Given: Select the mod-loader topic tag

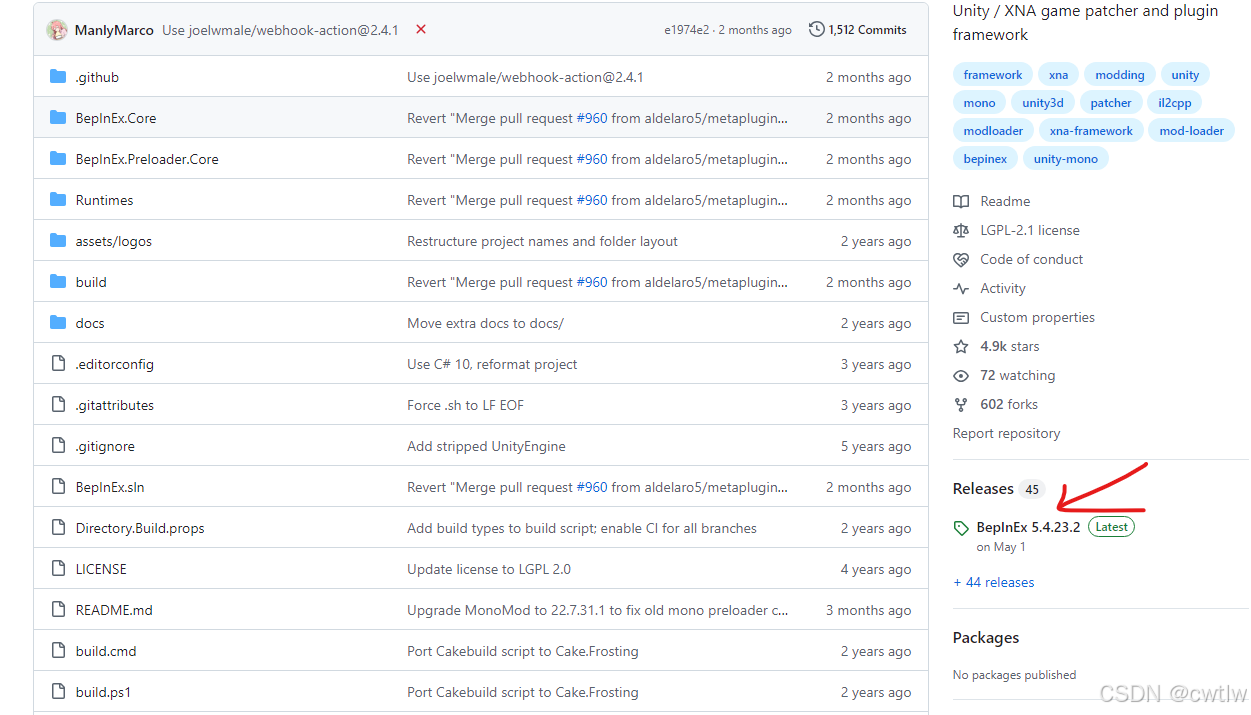Looking at the screenshot, I should [x=1192, y=131].
